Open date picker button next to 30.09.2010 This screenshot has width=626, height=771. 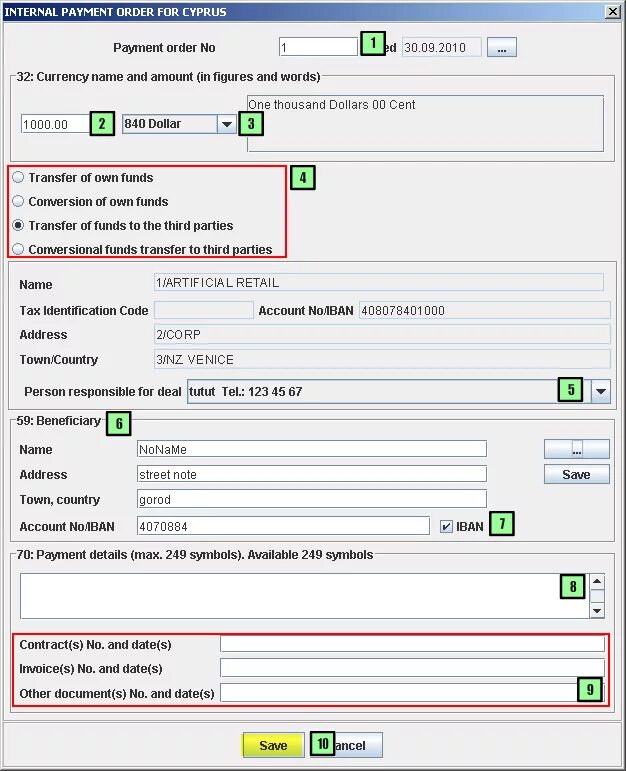[x=502, y=47]
